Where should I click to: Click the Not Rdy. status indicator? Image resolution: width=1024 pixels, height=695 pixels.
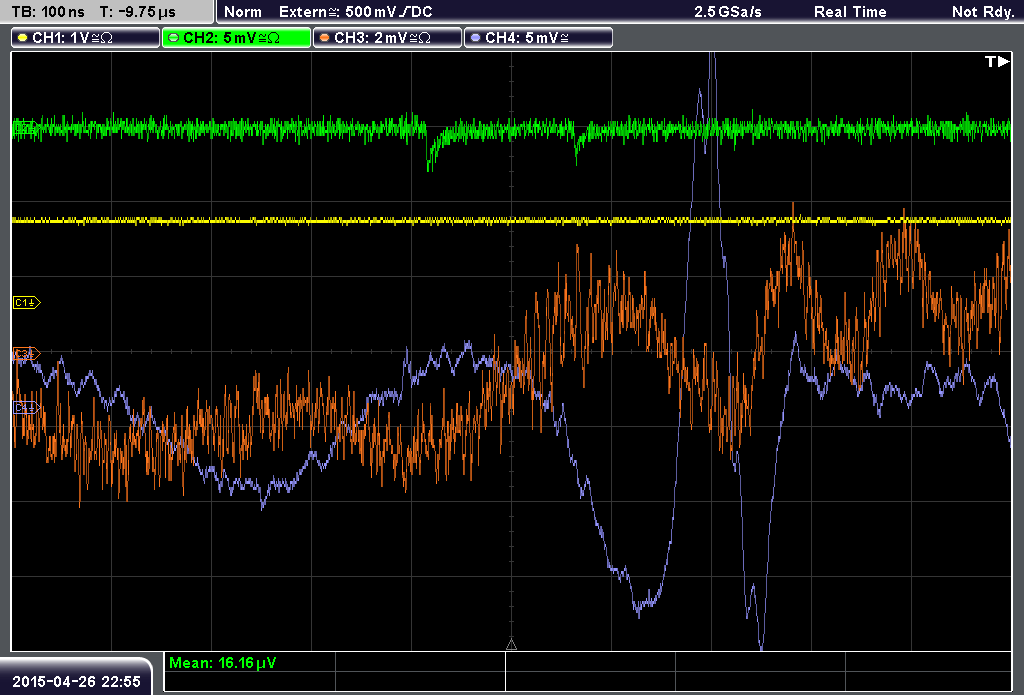[x=983, y=12]
